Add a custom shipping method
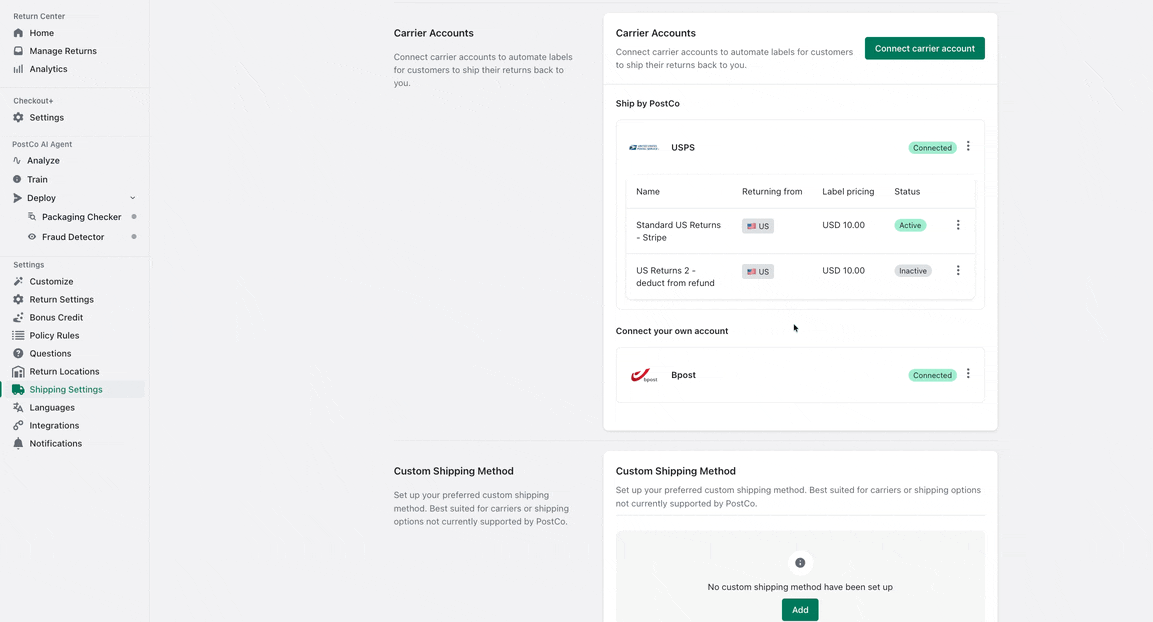The height and width of the screenshot is (622, 1153). click(x=800, y=609)
